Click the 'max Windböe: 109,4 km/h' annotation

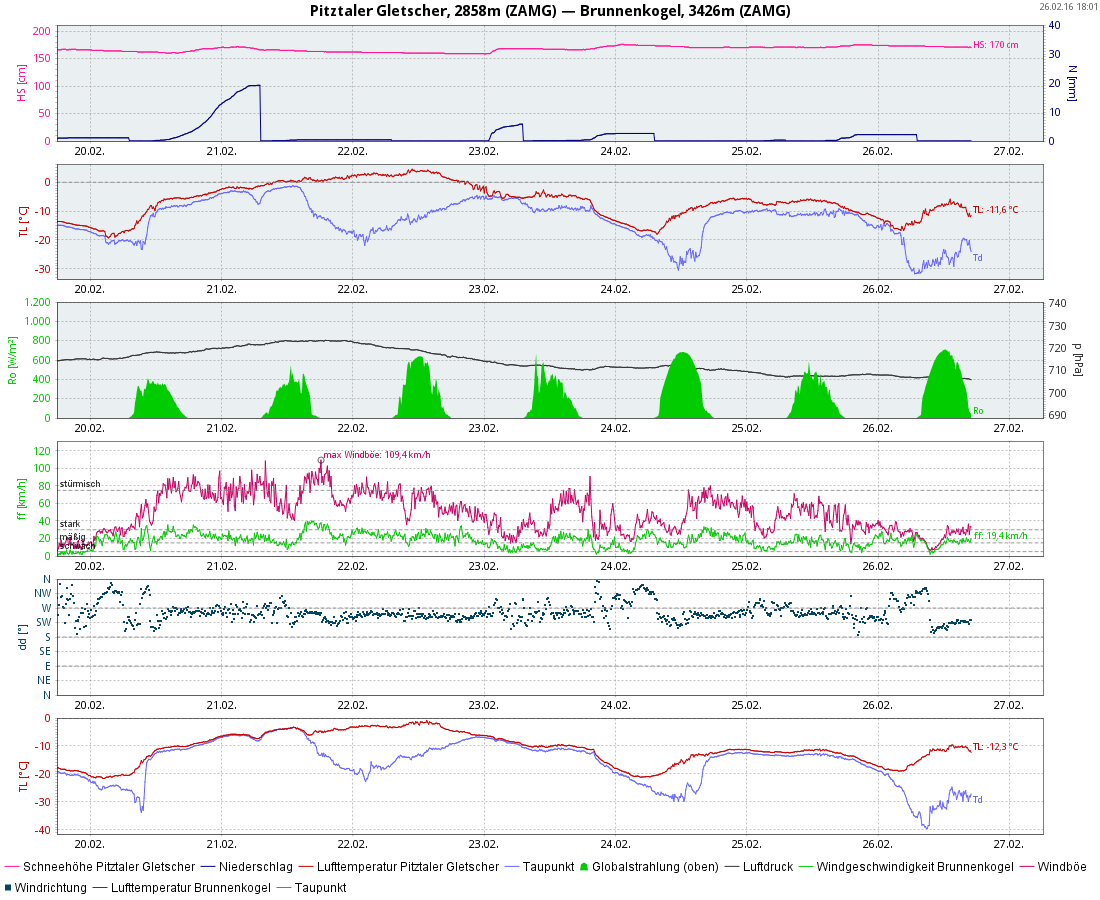377,455
